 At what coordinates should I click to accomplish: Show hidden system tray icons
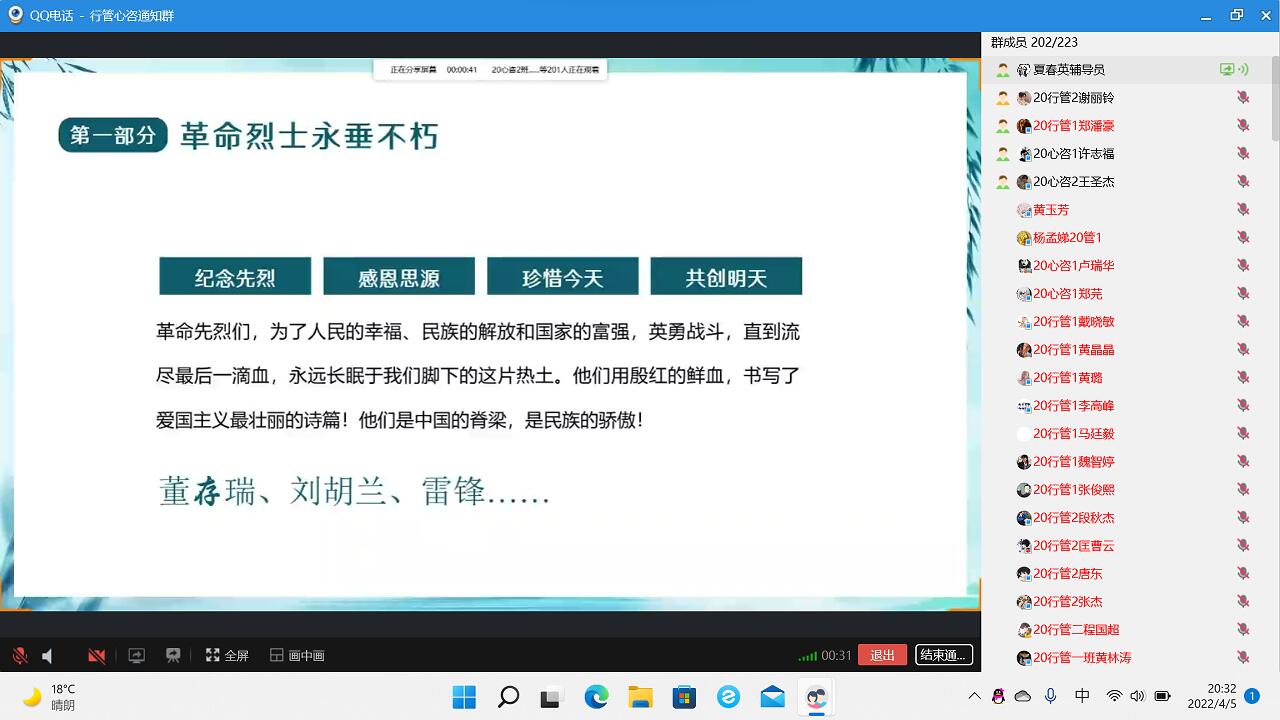[x=975, y=696]
